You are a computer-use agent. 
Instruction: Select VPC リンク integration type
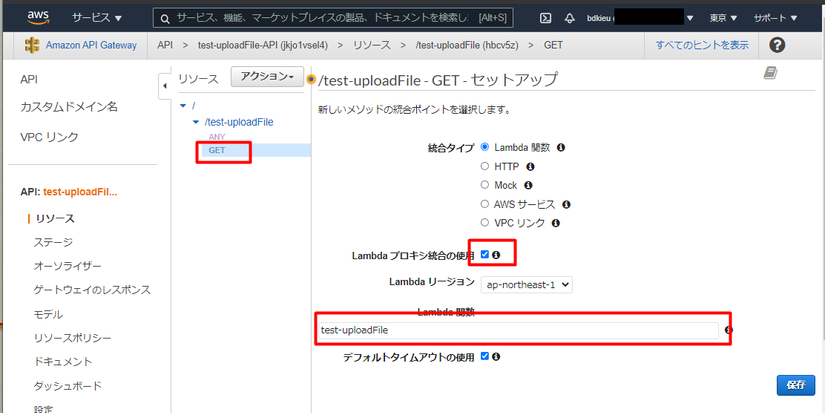tap(485, 223)
